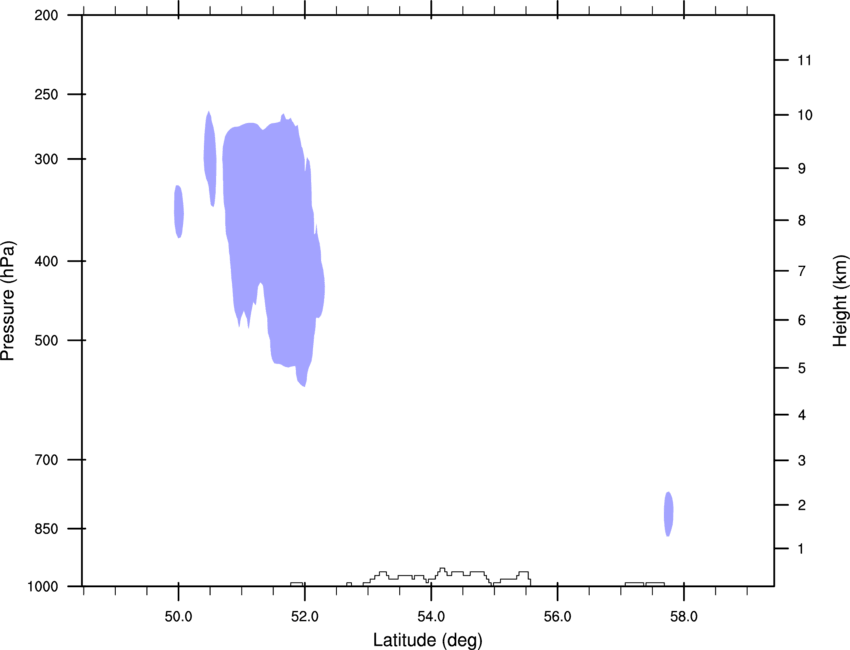
Task: Click the 56.0 latitude tick label
Action: coord(557,617)
